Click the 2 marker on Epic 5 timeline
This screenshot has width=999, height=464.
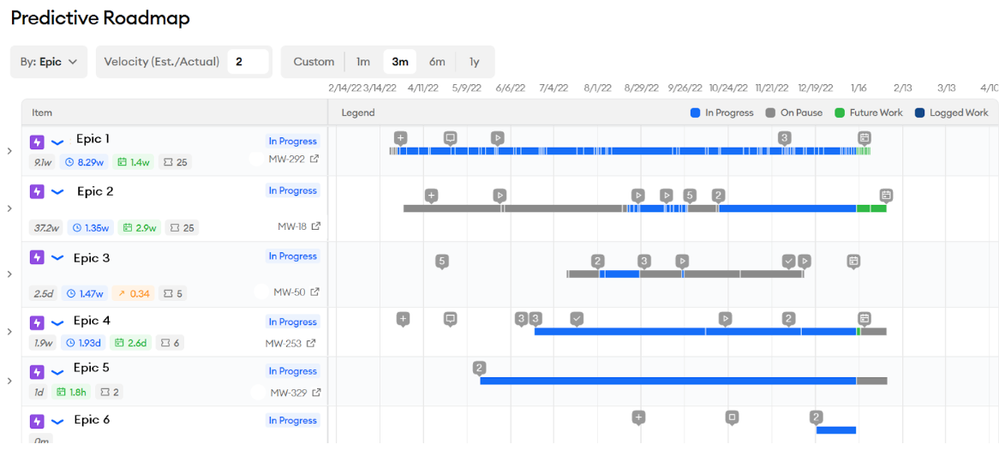point(480,368)
